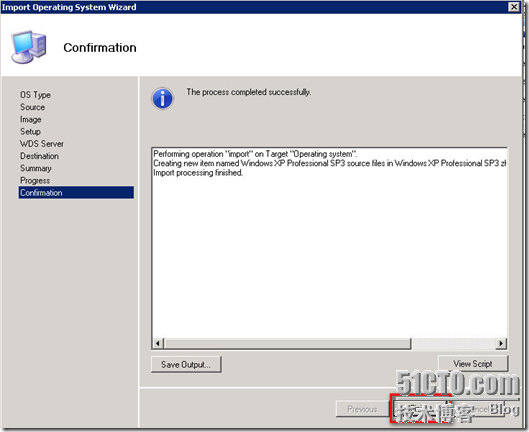Select the Image wizard step
Screen dimensions: 529x432
click(x=31, y=119)
